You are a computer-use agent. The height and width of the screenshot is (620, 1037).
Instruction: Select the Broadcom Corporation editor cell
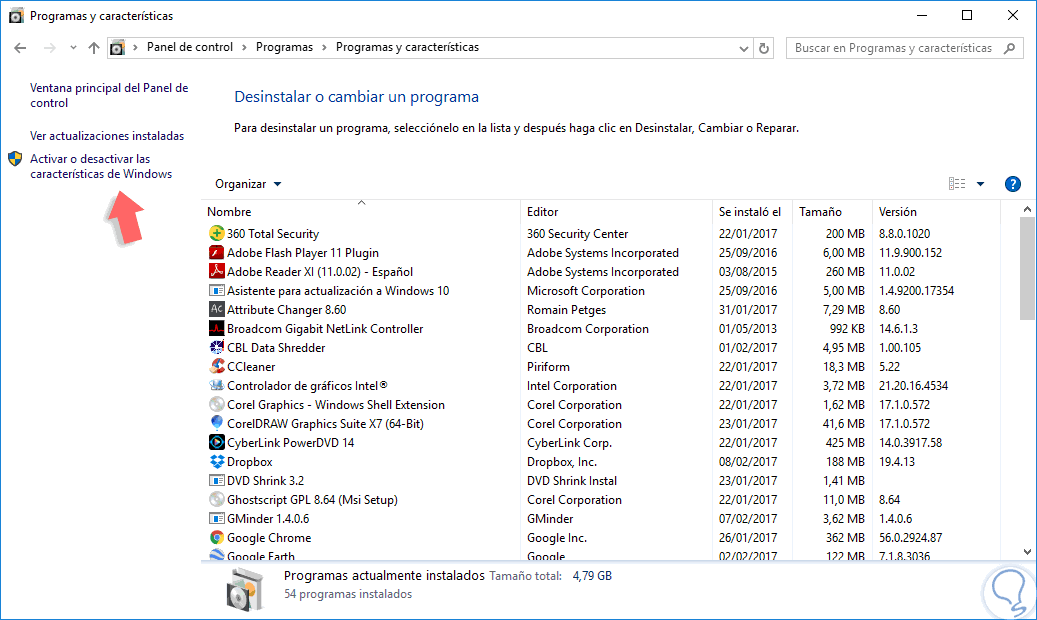(x=588, y=329)
